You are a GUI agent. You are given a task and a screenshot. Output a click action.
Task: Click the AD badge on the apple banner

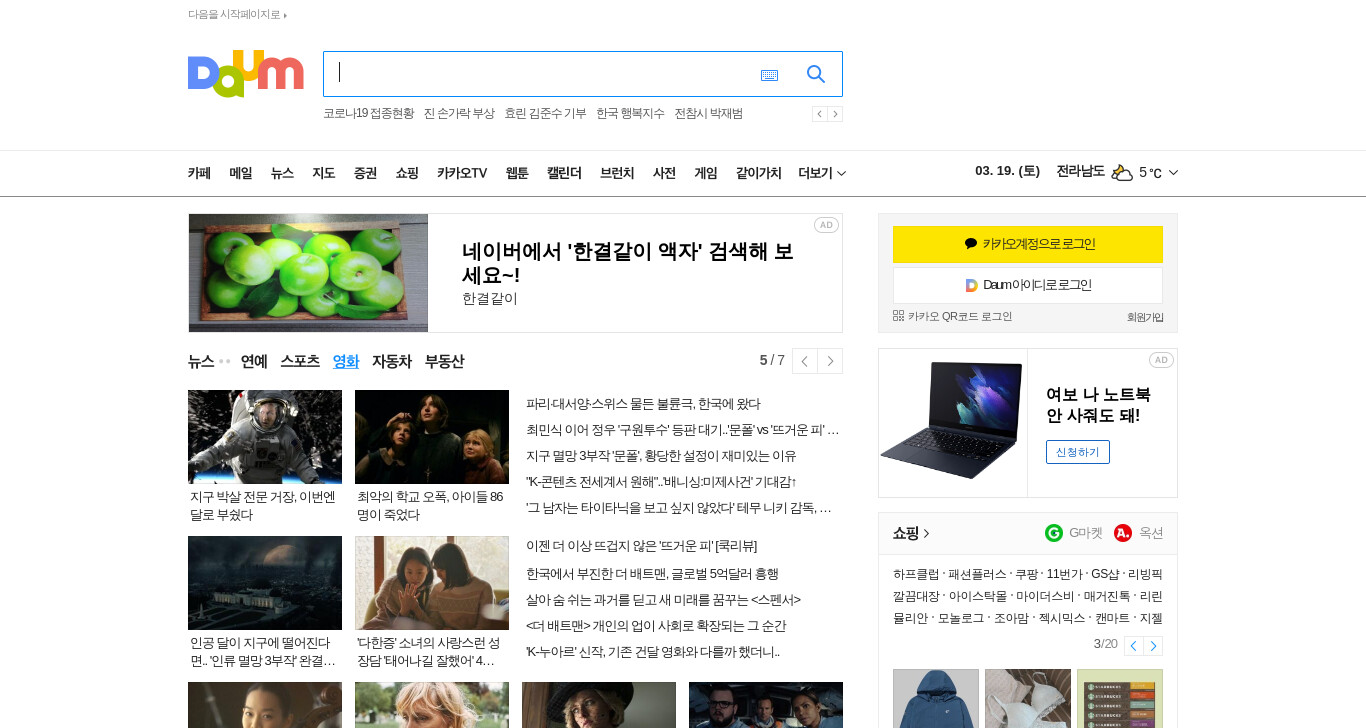click(826, 225)
